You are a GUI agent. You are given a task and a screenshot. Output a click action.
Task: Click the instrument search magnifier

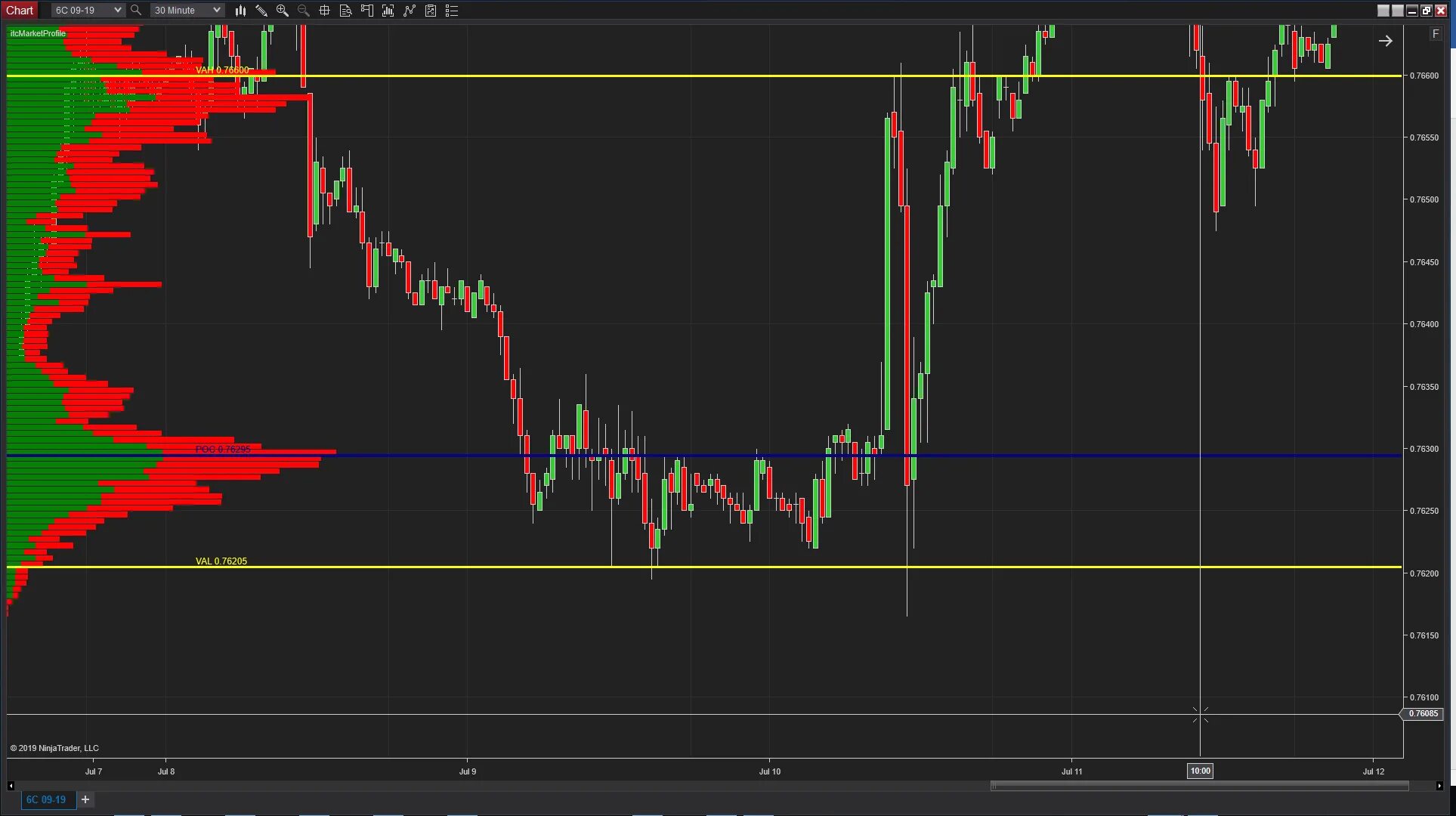click(x=136, y=11)
